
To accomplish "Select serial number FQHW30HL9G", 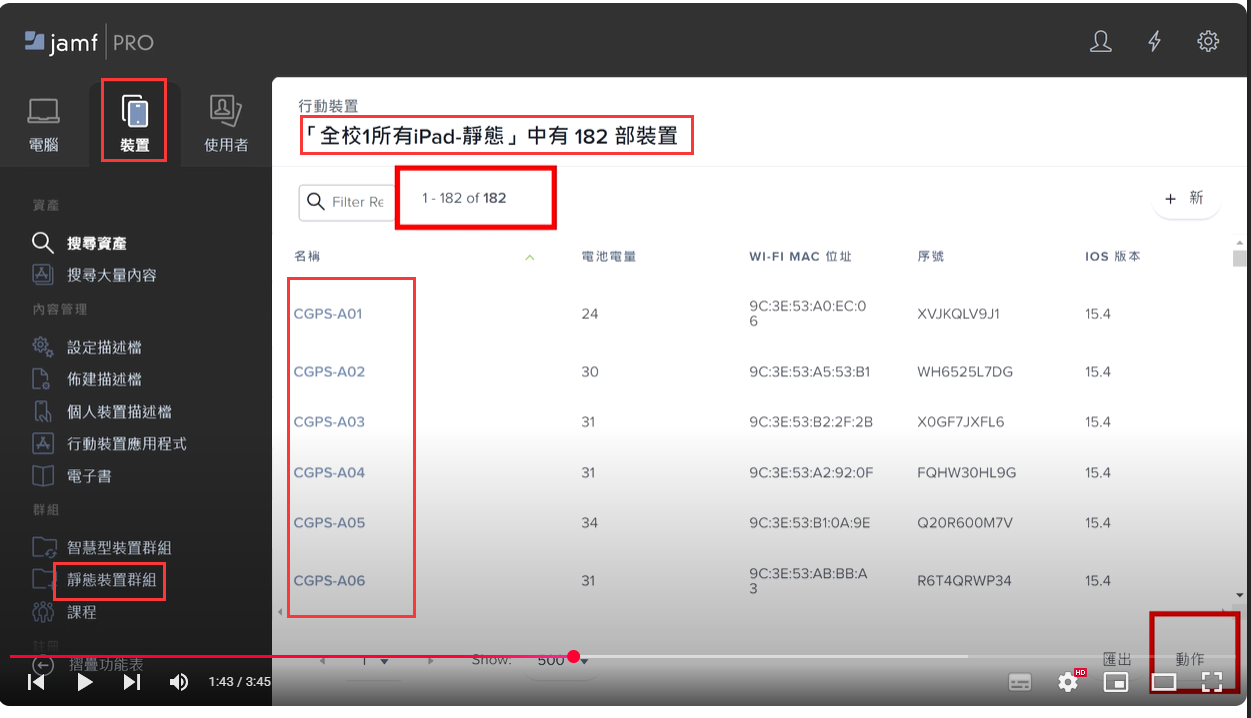I will pyautogui.click(x=966, y=472).
